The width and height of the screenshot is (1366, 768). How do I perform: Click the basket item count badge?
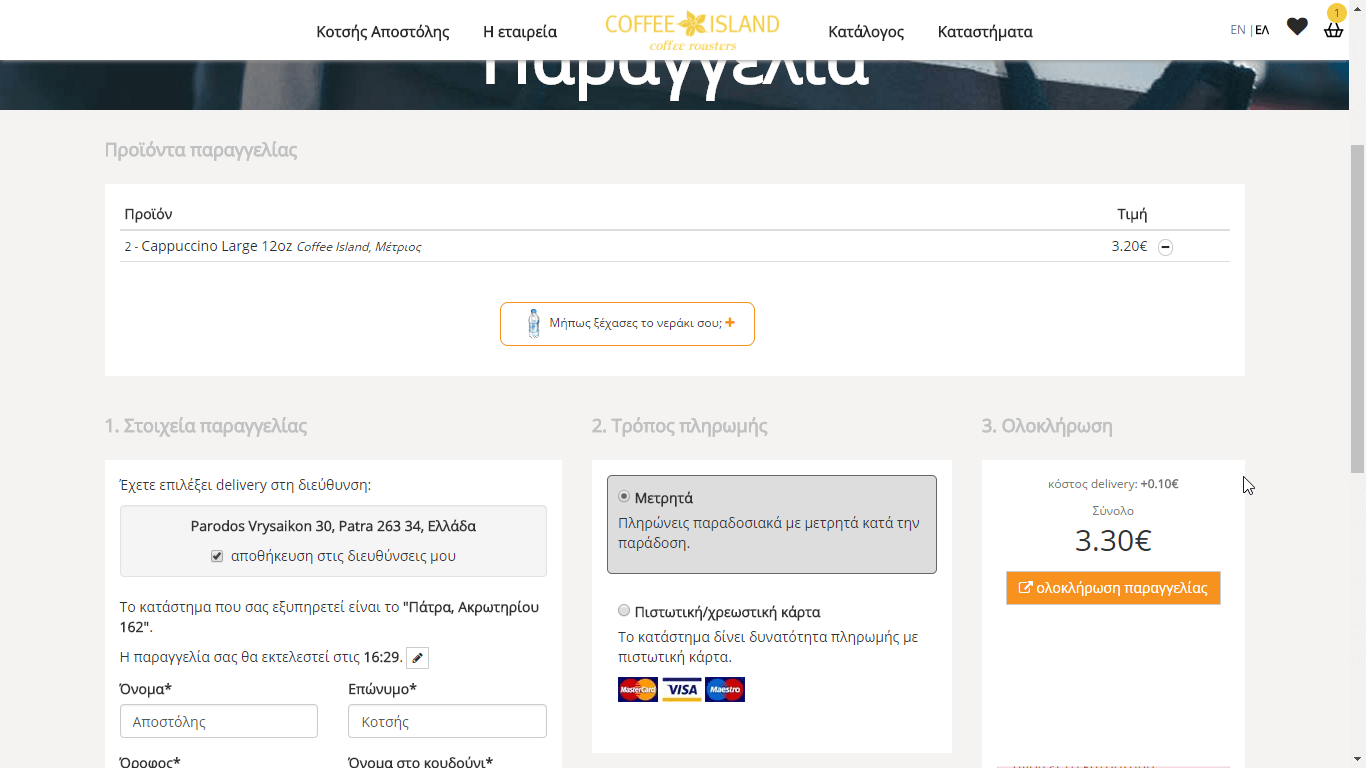point(1336,13)
